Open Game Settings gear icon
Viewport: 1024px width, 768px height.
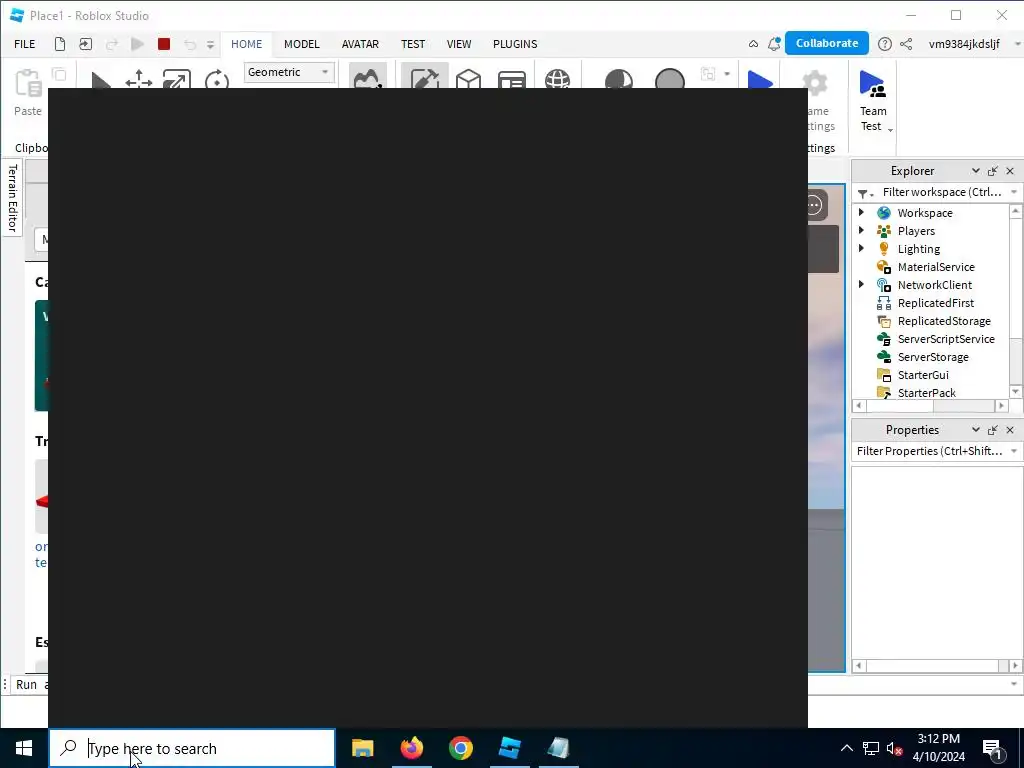pos(815,81)
